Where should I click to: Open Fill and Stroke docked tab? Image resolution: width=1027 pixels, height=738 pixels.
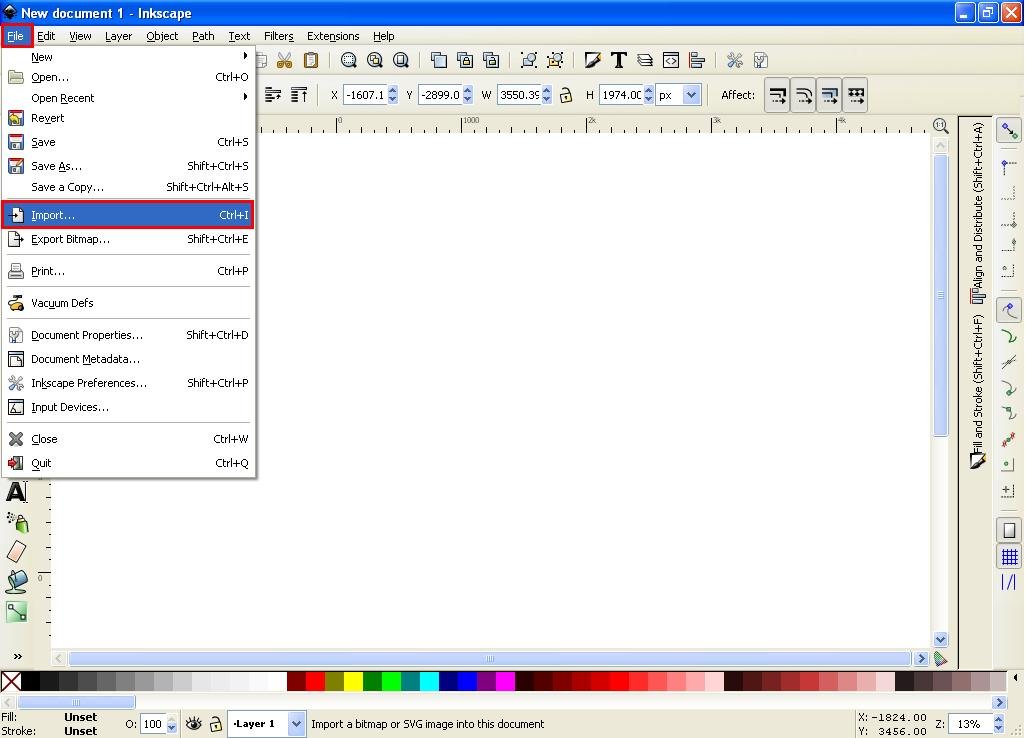coord(978,392)
